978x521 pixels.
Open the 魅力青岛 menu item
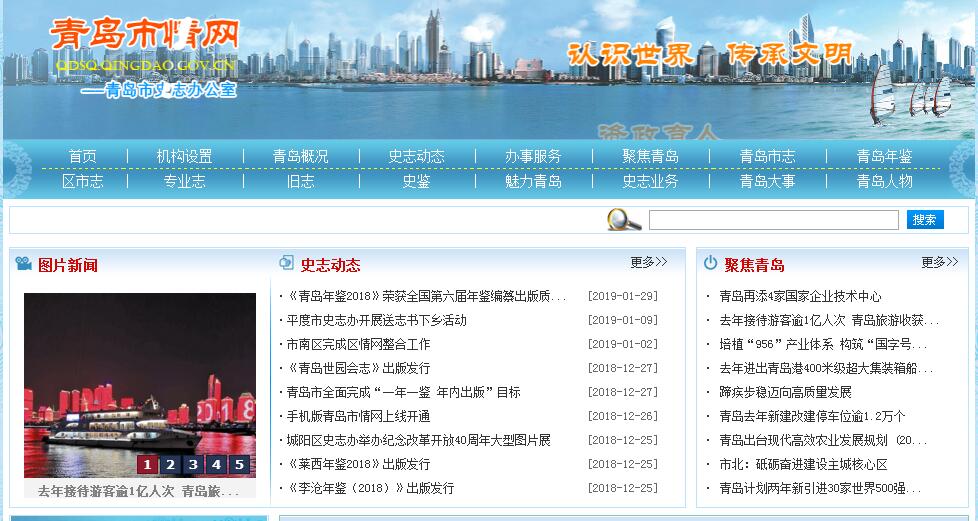pos(533,182)
